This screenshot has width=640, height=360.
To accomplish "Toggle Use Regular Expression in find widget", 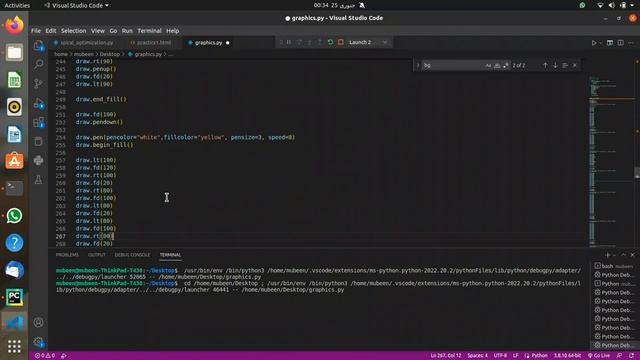I will coord(506,65).
